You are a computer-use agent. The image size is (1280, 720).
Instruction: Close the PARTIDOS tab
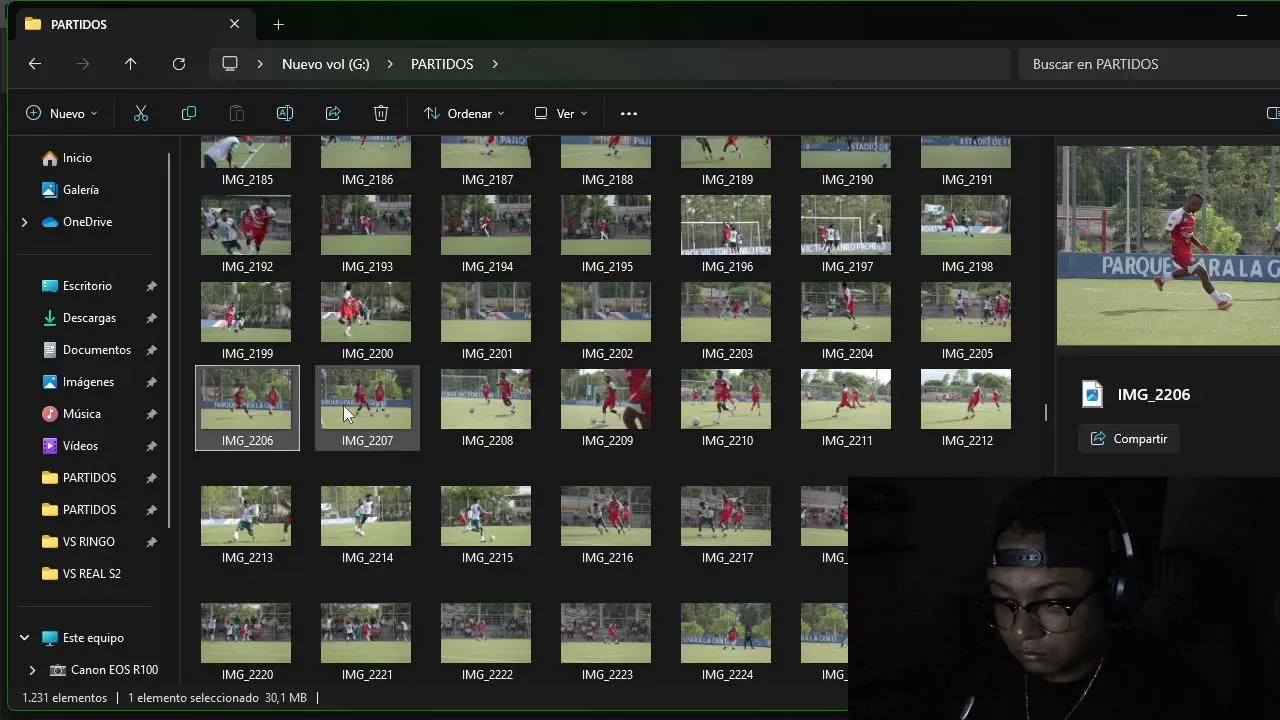(x=234, y=24)
